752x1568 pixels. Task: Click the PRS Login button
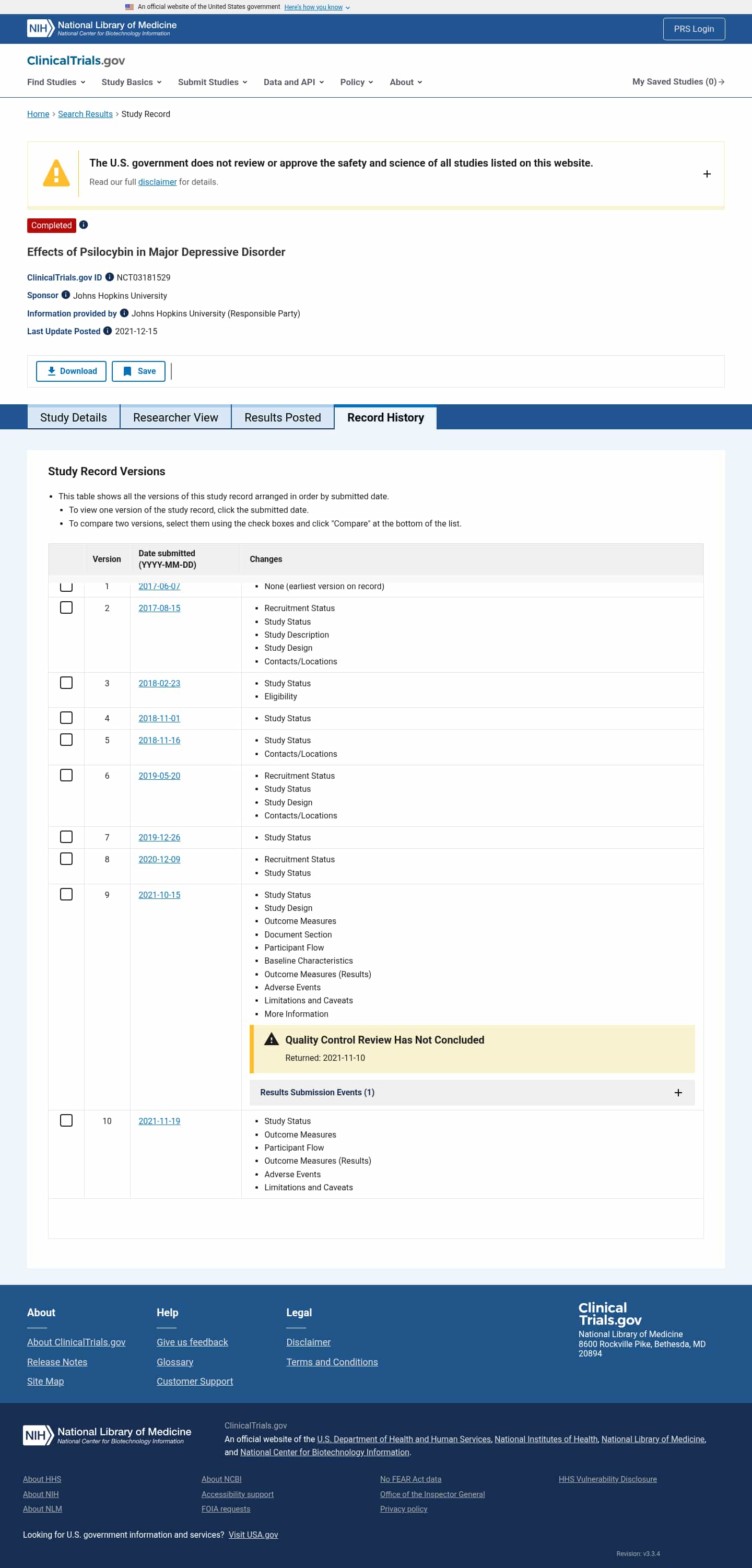tap(694, 29)
